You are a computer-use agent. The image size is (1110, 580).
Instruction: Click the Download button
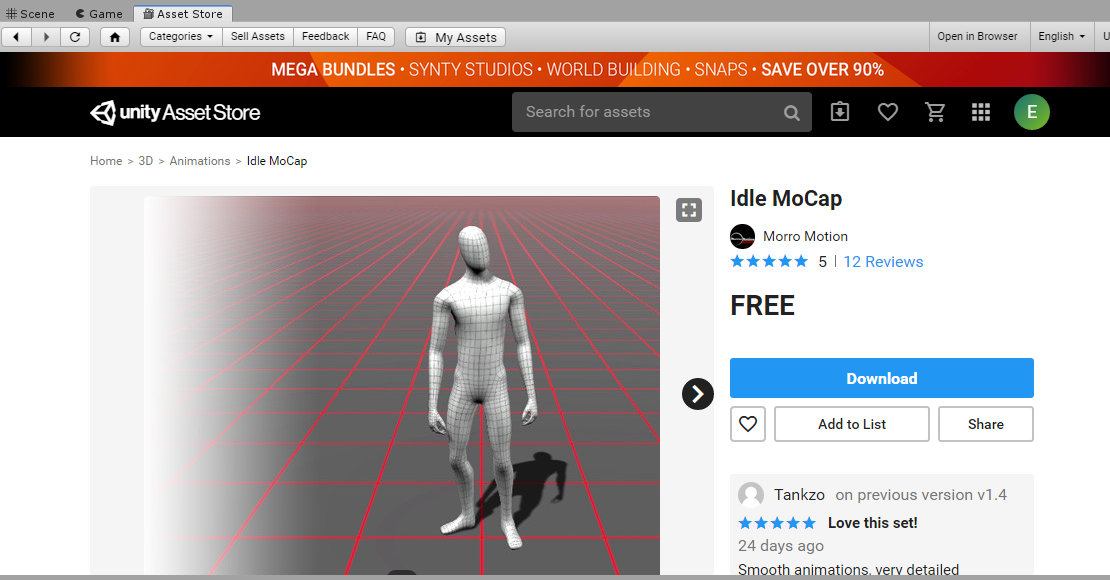(x=881, y=378)
